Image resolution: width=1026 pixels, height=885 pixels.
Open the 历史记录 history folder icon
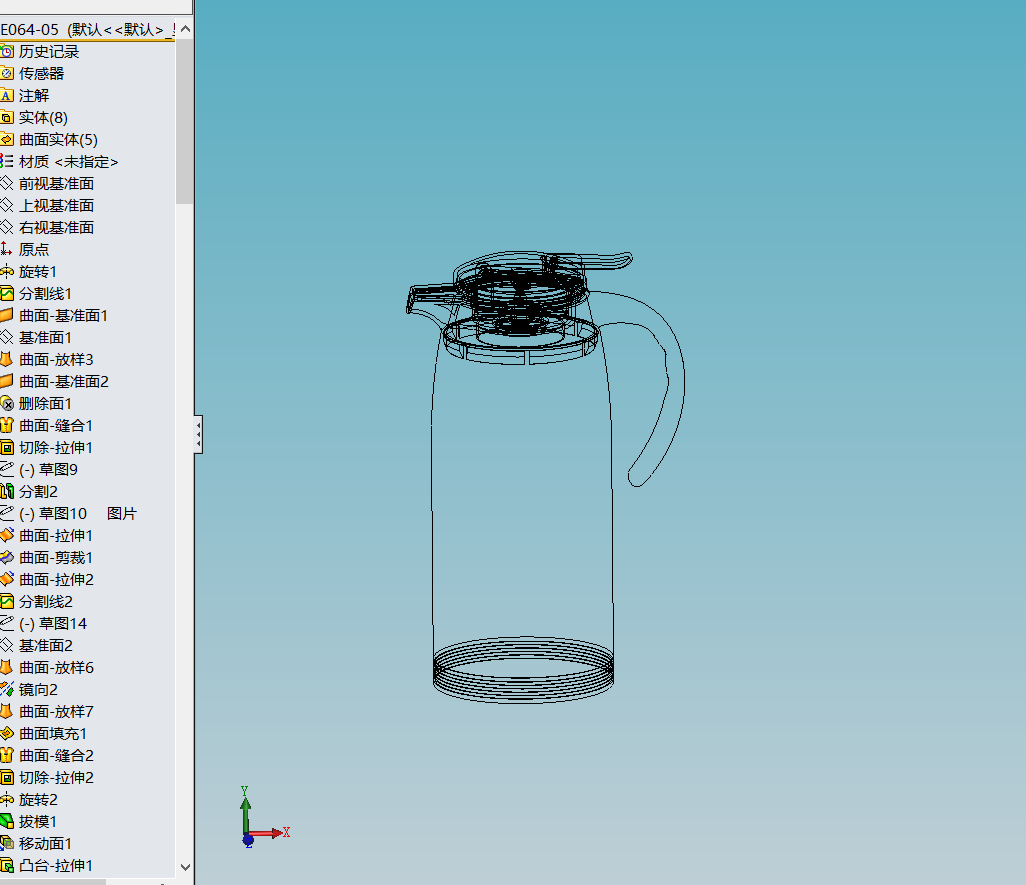[7, 51]
